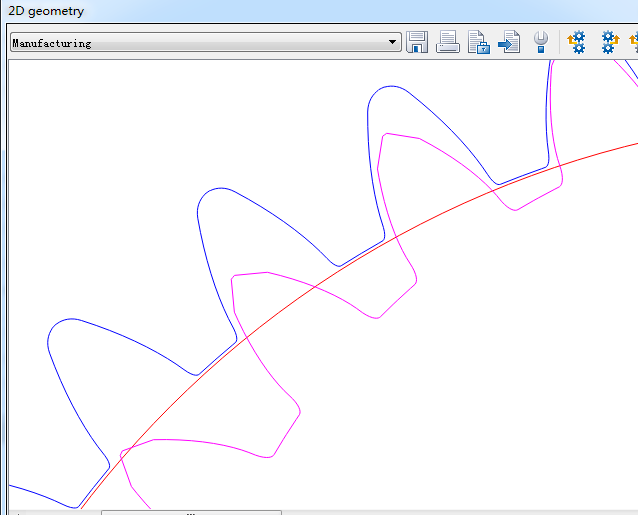Print the 2D geometry drawing
638x515 pixels.
pos(448,42)
